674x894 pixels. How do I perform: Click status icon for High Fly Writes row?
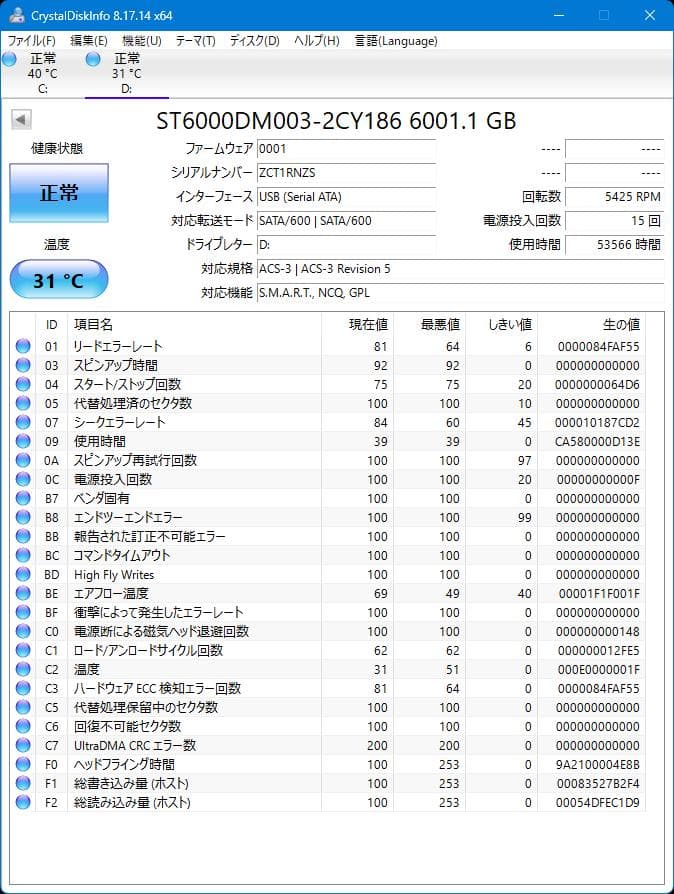tap(23, 574)
